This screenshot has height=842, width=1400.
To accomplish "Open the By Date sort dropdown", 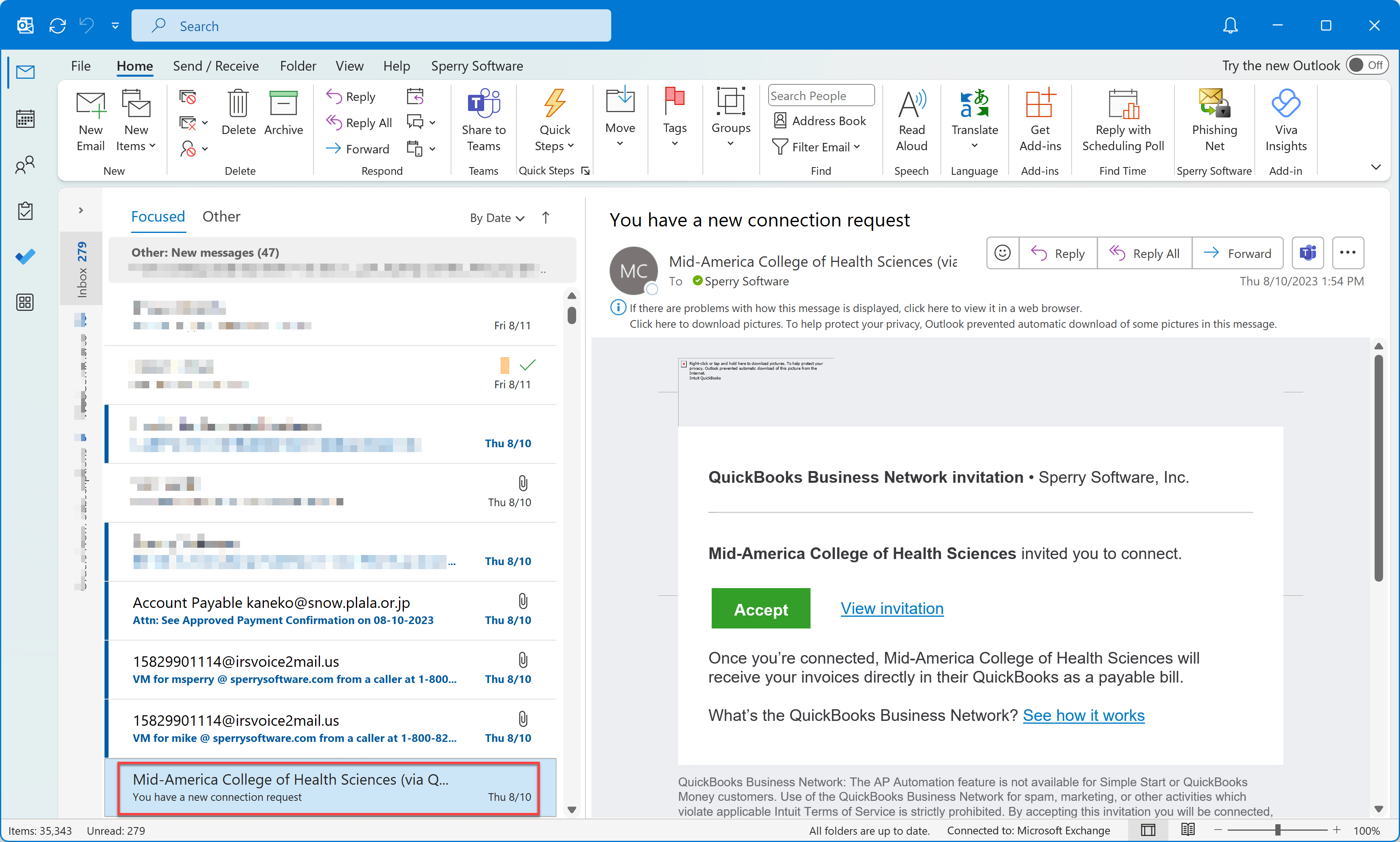I will pos(497,218).
